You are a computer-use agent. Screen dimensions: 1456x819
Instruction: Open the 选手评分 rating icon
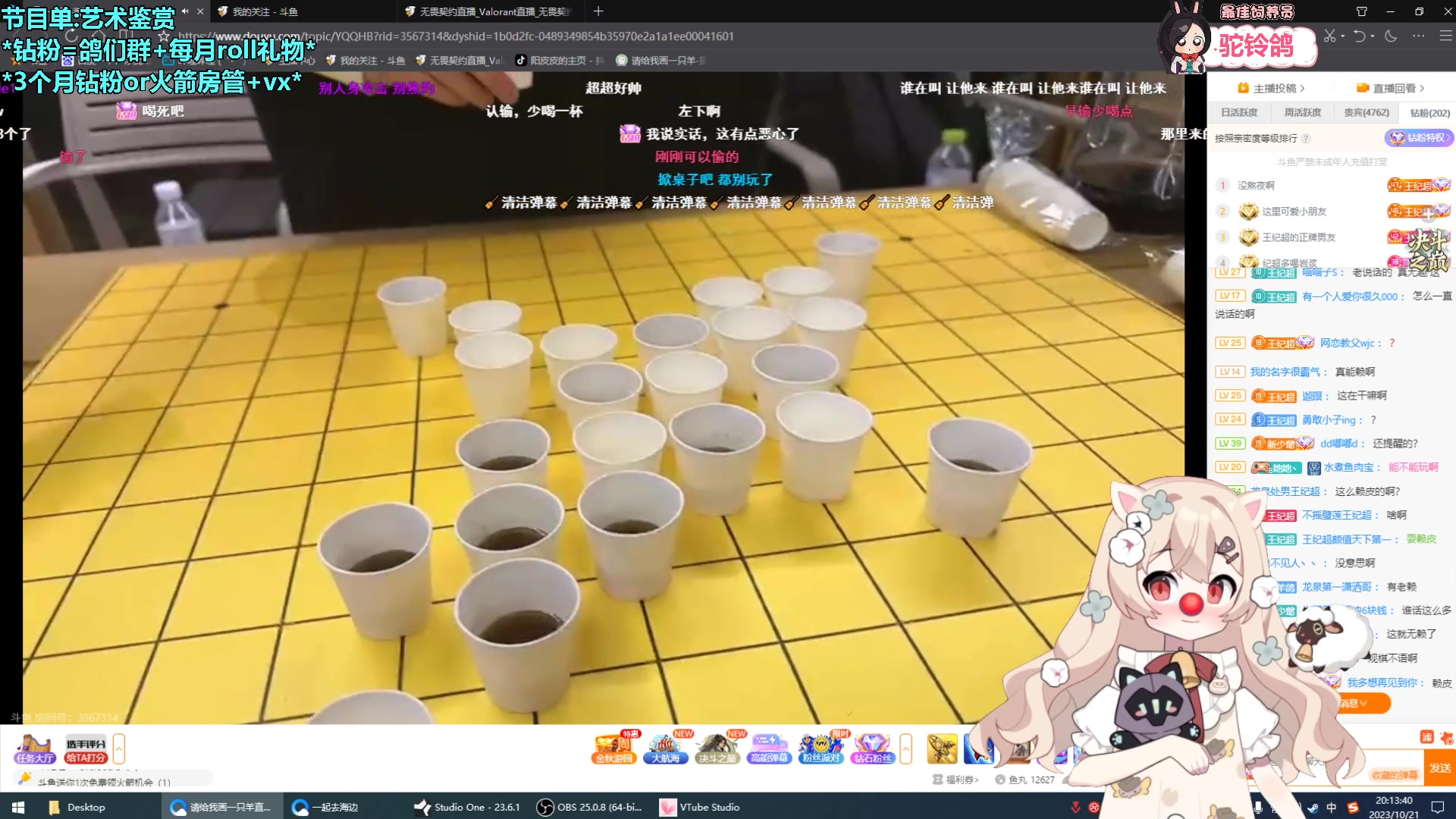tap(86, 749)
